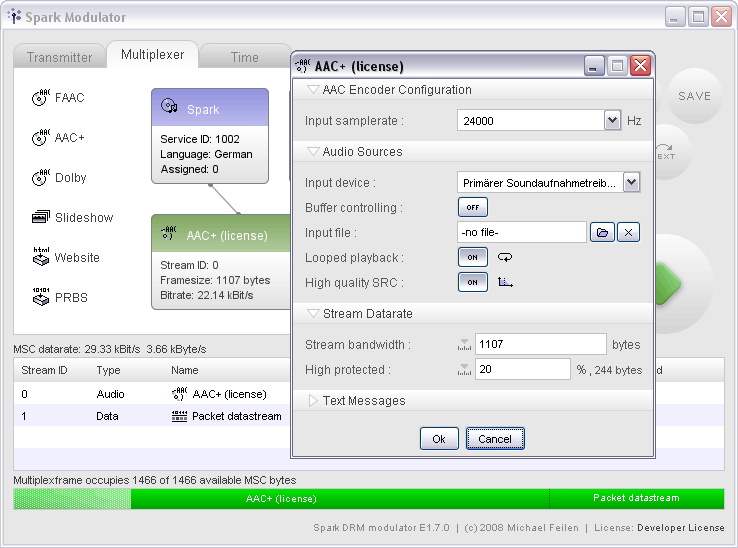
Task: Switch to the Time tab
Action: click(245, 57)
